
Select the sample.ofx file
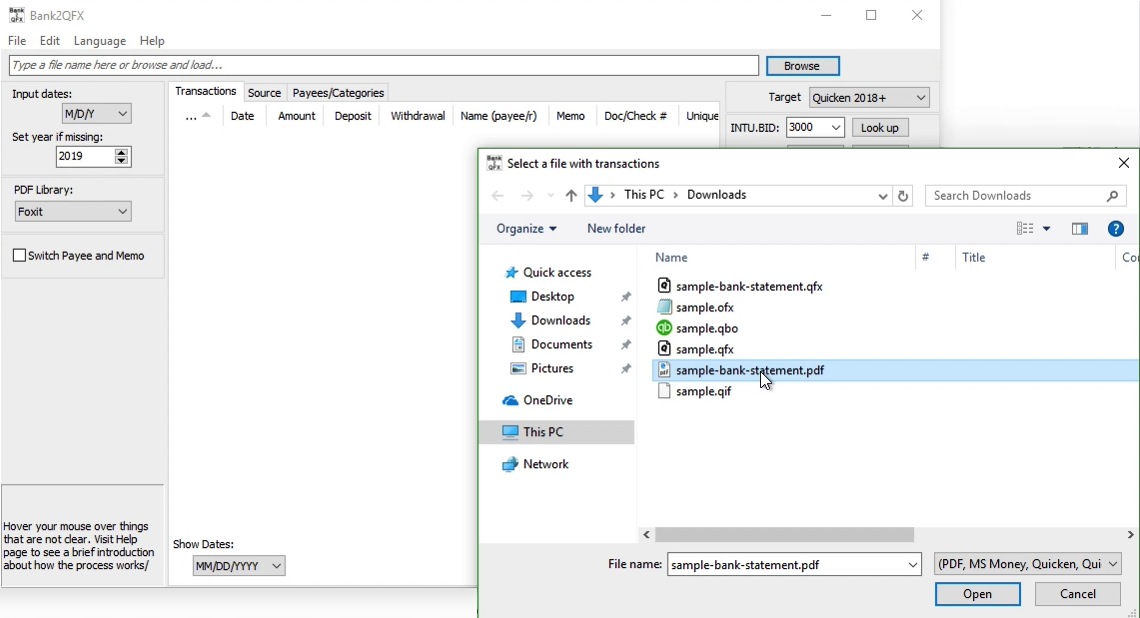pyautogui.click(x=696, y=308)
